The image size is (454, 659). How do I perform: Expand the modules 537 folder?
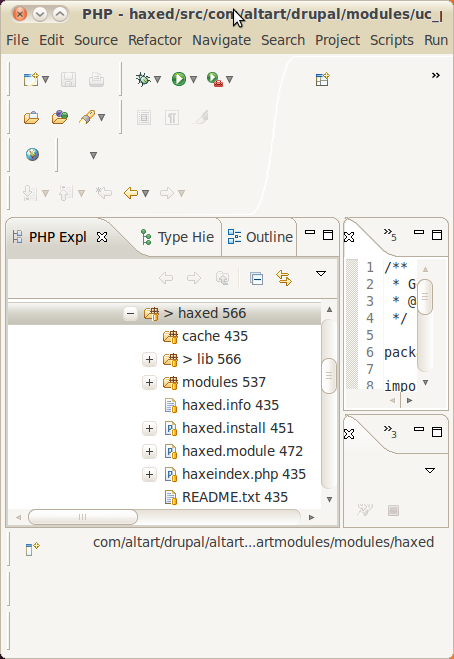149,382
